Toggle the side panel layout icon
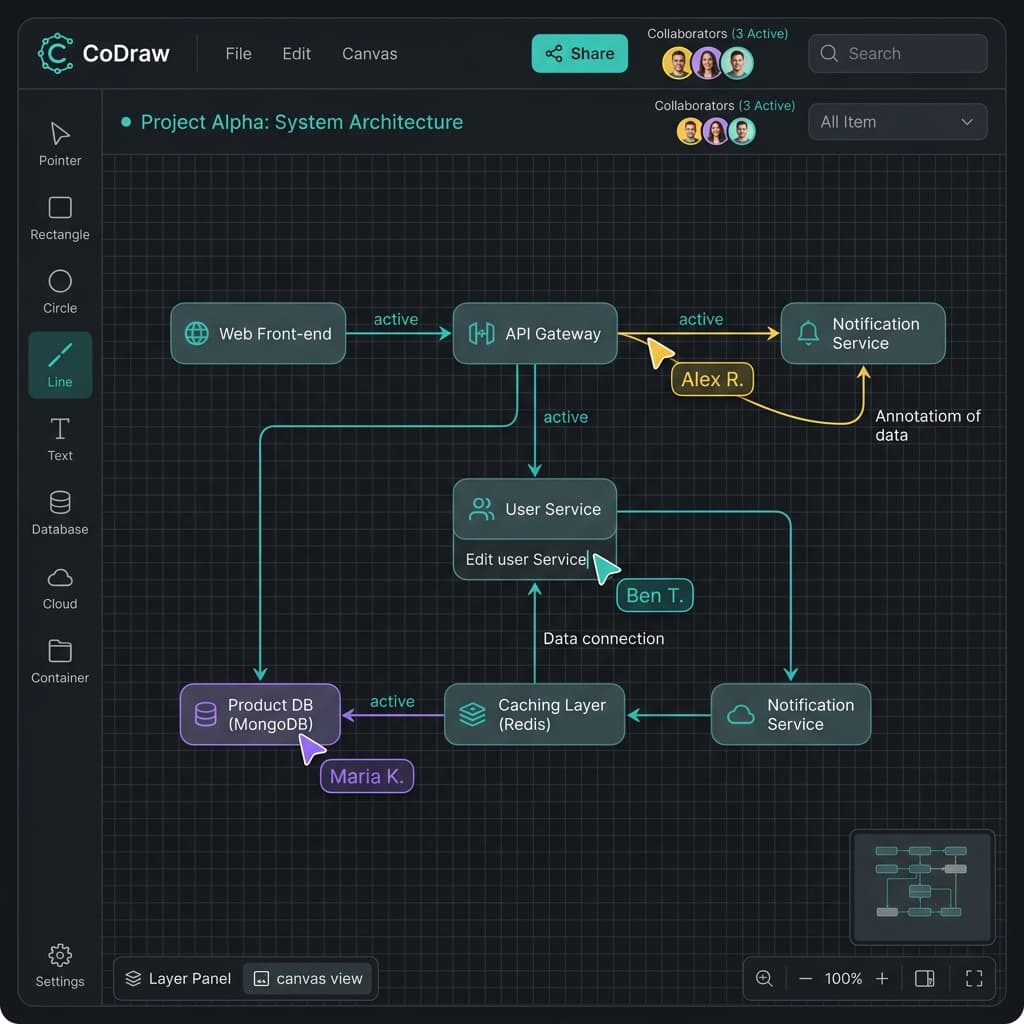The width and height of the screenshot is (1024, 1024). (x=924, y=978)
